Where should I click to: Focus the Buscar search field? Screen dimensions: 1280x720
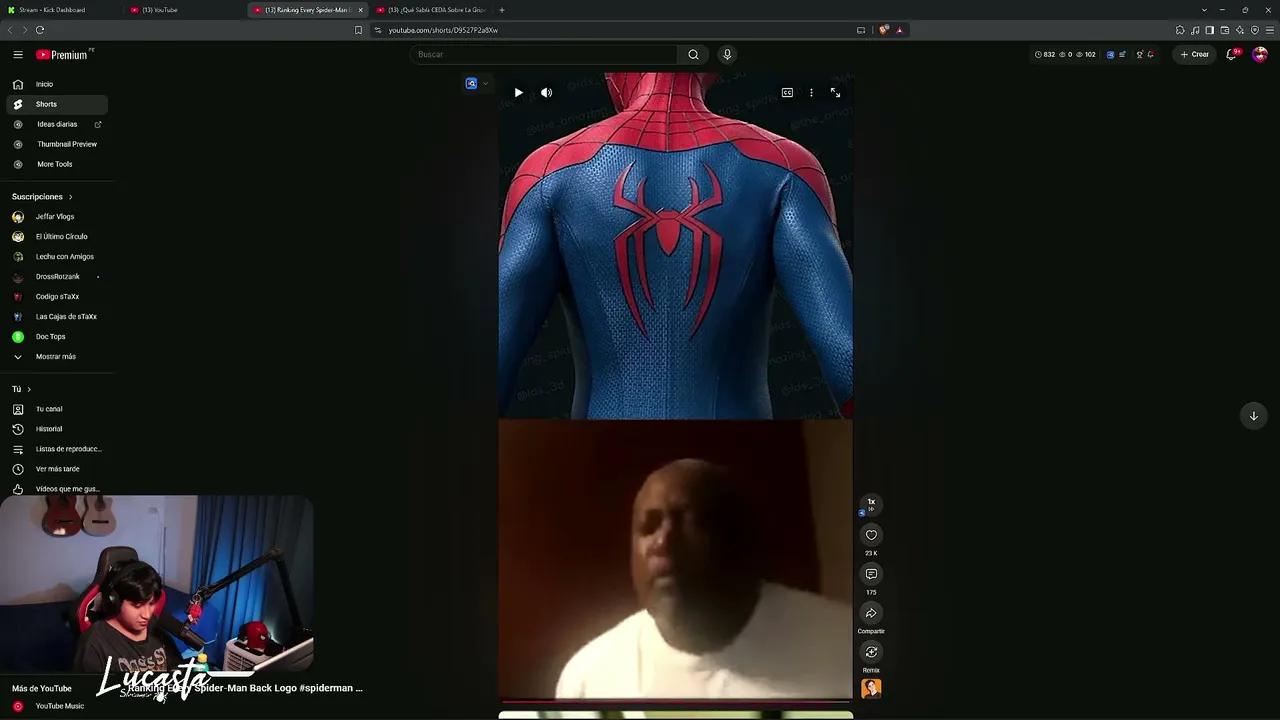click(544, 55)
